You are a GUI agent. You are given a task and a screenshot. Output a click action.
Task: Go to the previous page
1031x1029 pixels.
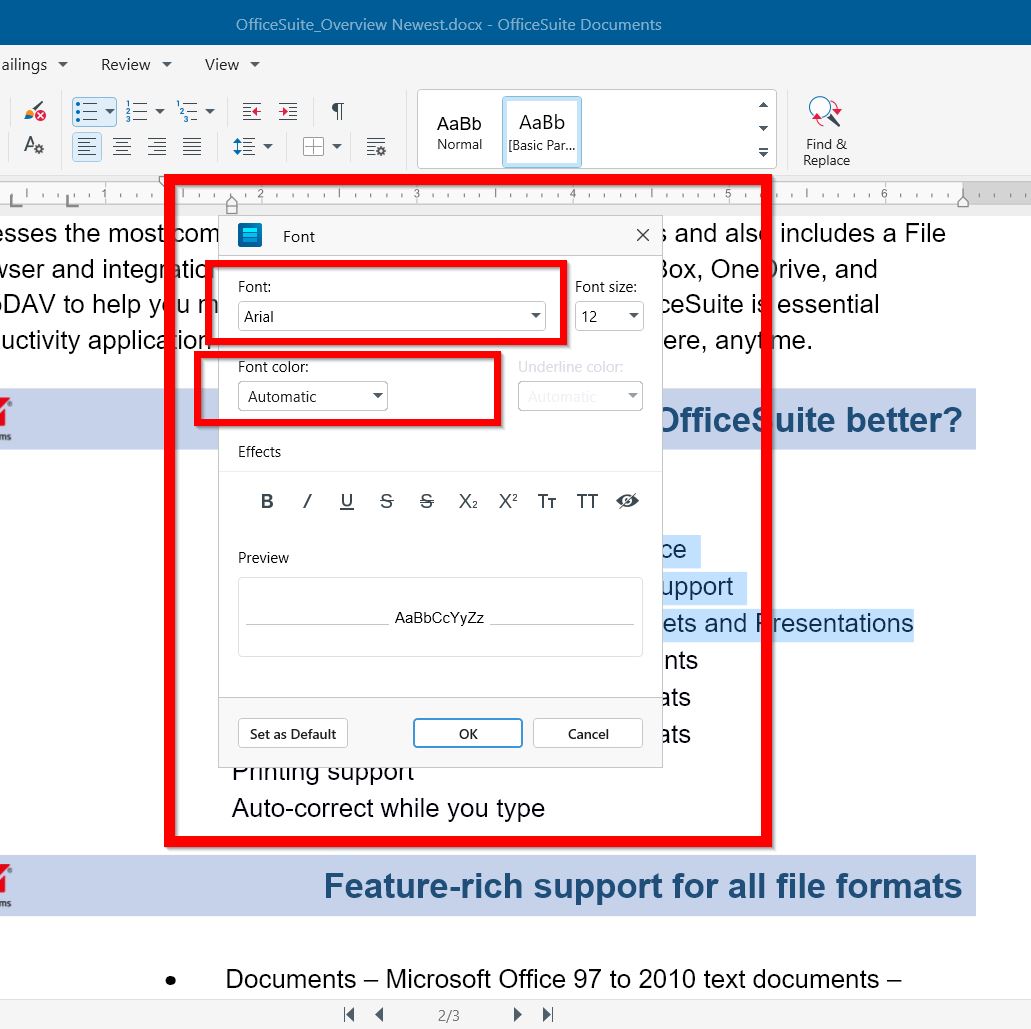coord(379,1015)
